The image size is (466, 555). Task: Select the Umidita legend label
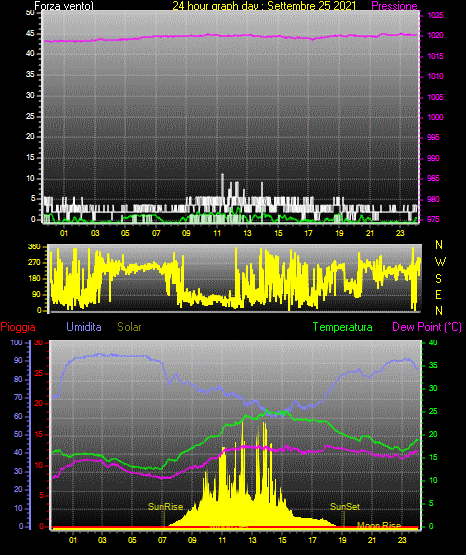(84, 326)
